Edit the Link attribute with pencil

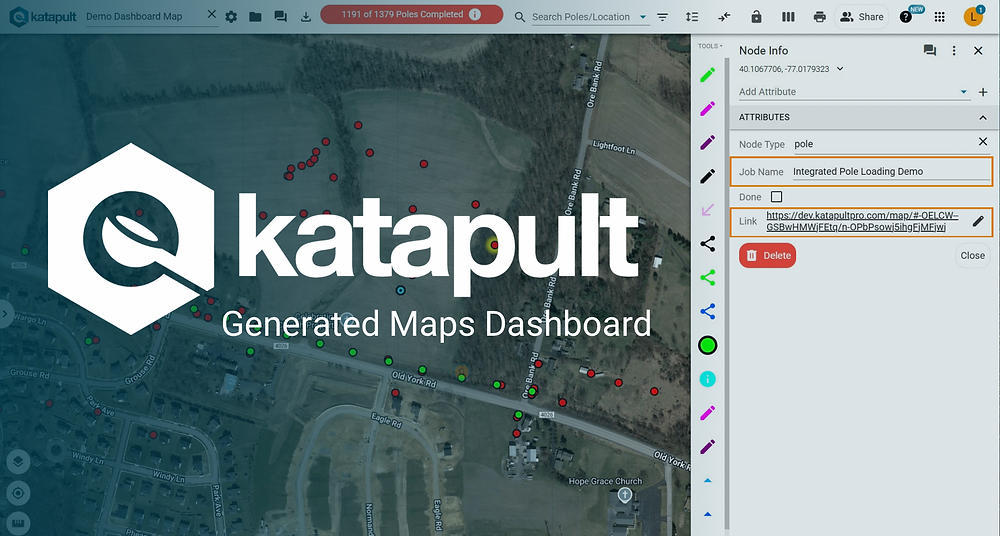978,221
